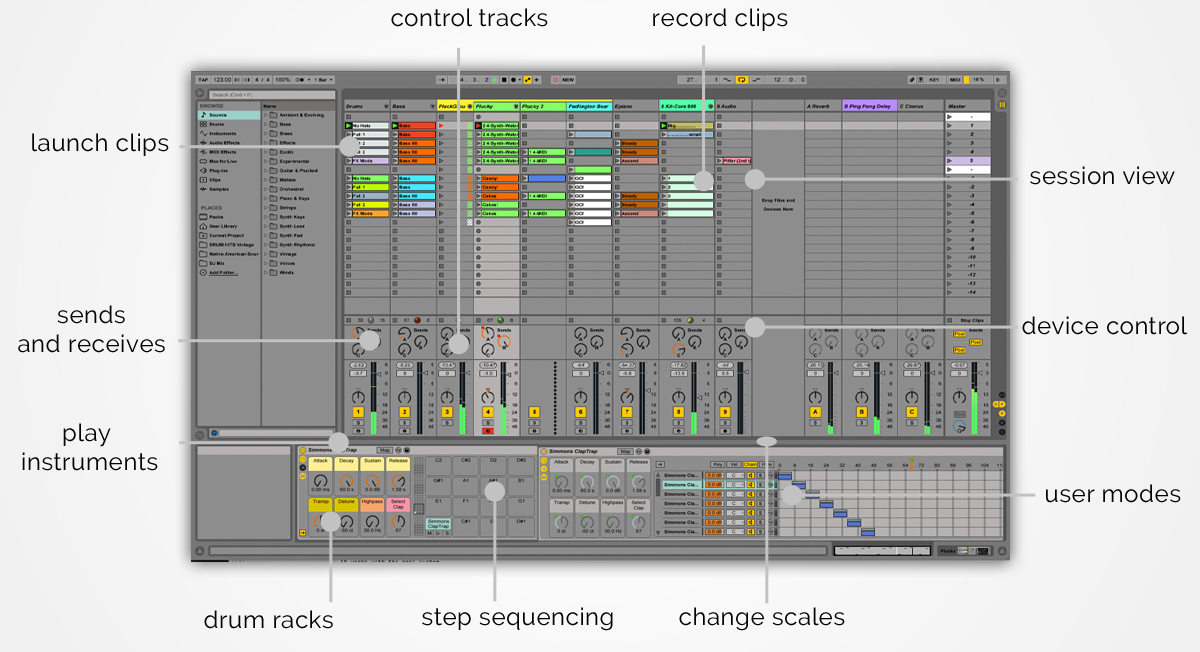Open the User Library place
The height and width of the screenshot is (652, 1200).
[224, 226]
